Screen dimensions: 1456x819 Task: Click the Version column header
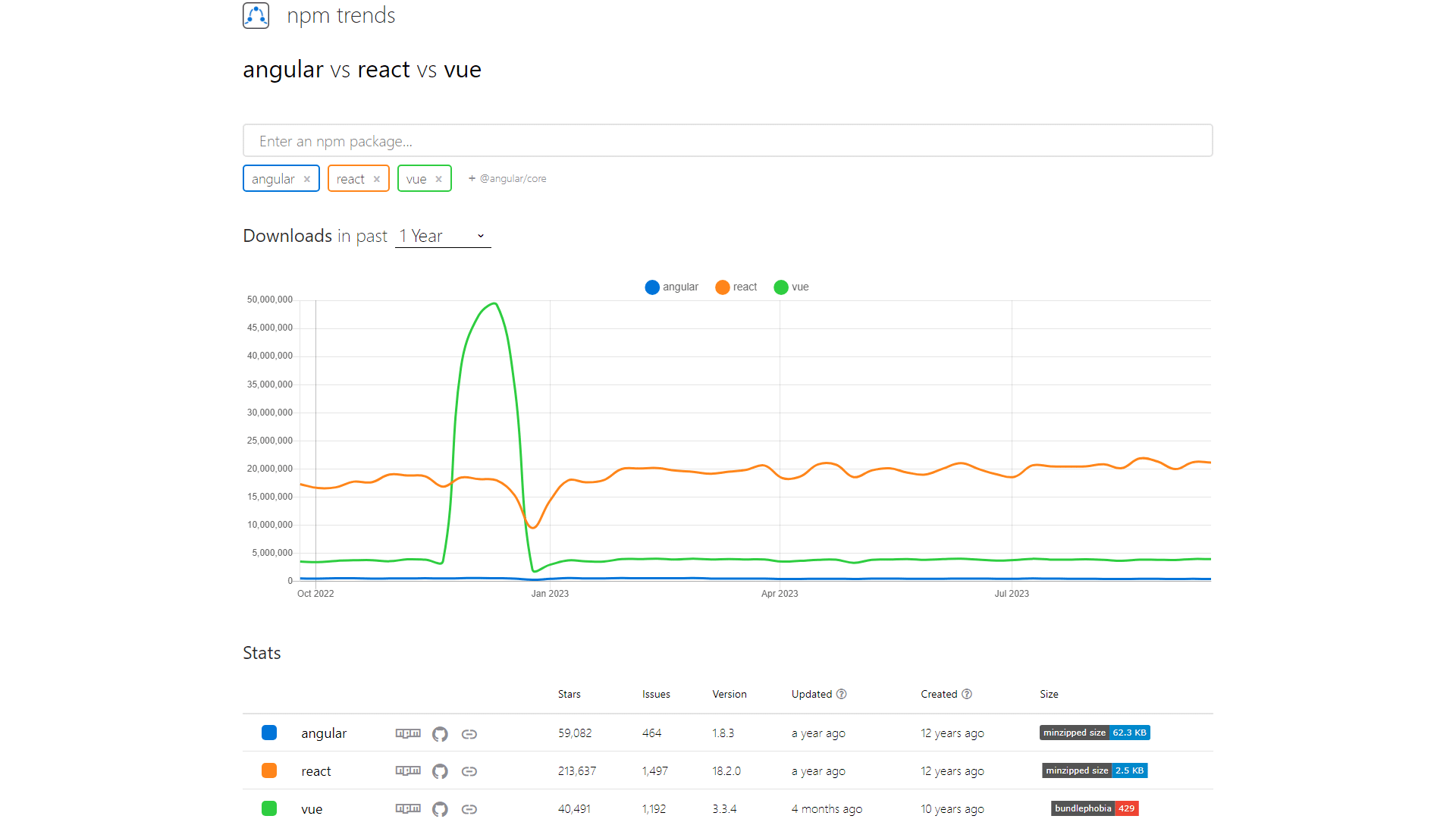tap(730, 694)
